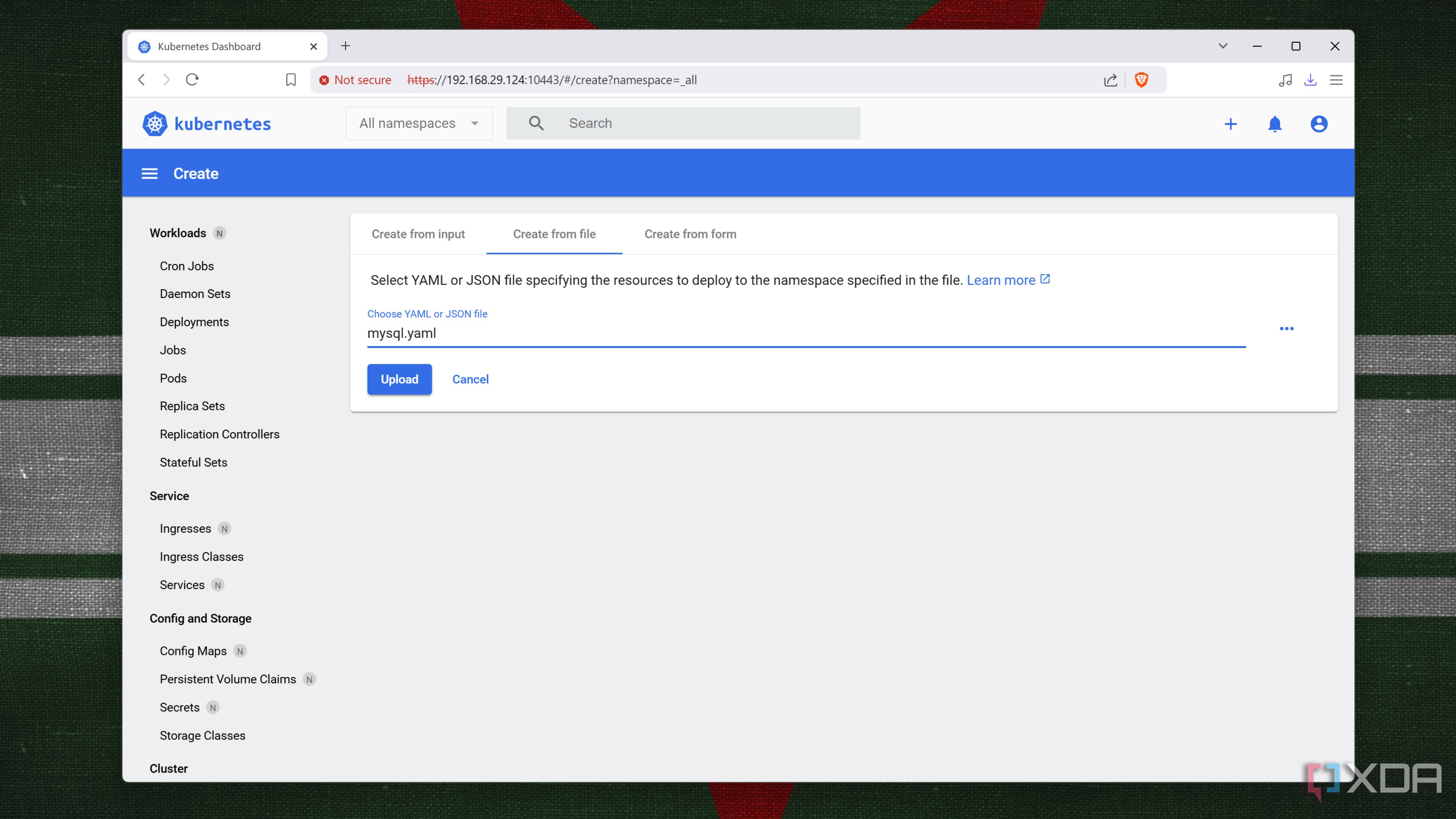Screen dimensions: 1456x819
Task: Open Deployments in sidebar
Action: tap(195, 322)
